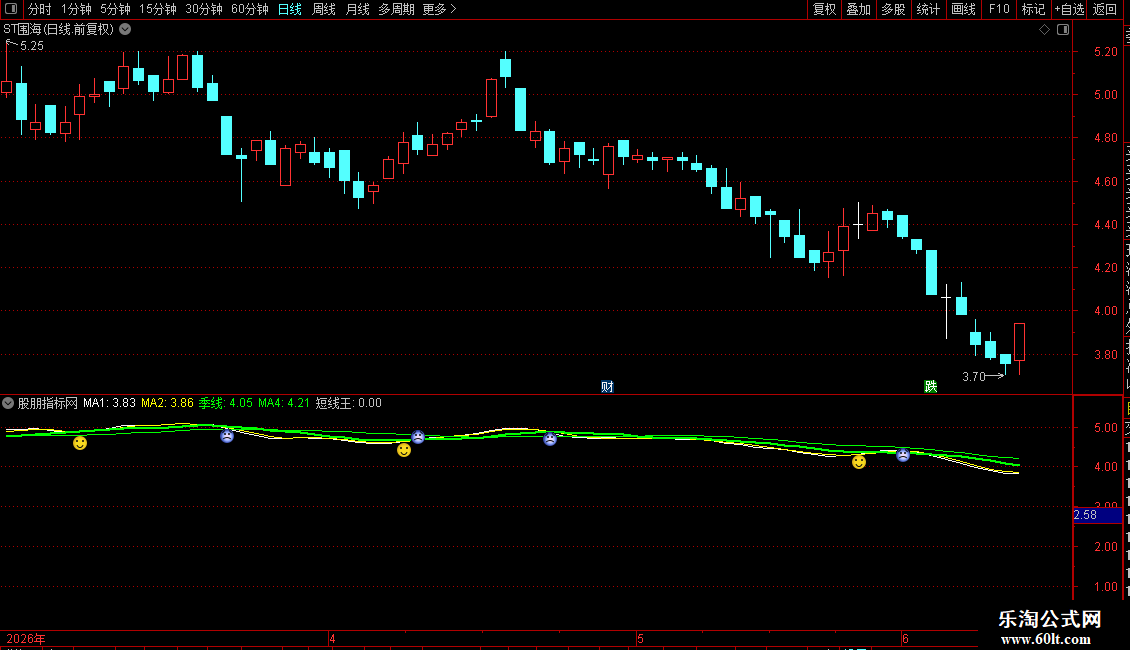This screenshot has height=650, width=1130.
Task: Click the yellow smiley before month 4
Action: 404,450
